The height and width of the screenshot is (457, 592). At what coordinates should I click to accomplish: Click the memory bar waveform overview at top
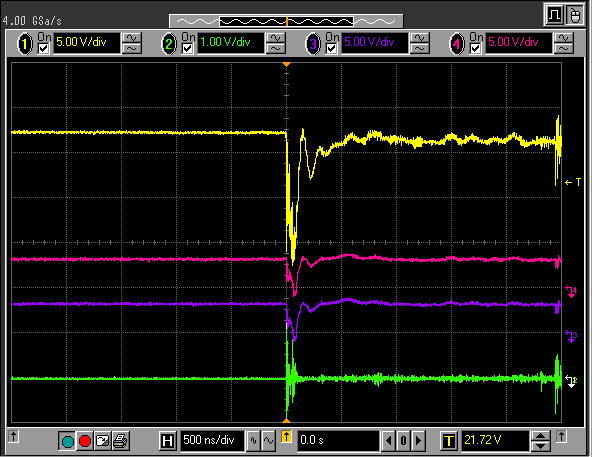coord(286,21)
